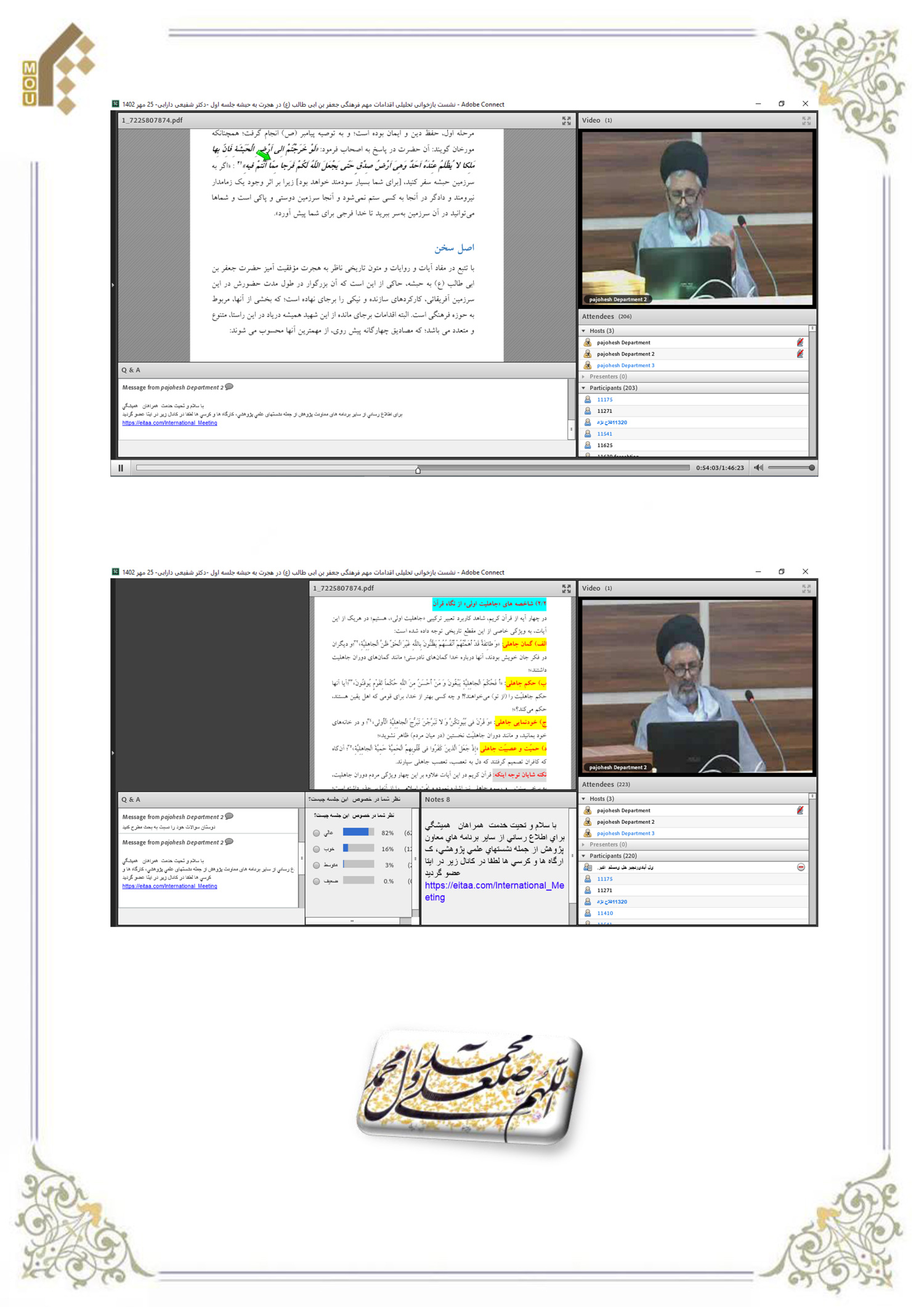Minimize the lower Adobe Connect window
The image size is (924, 1307).
click(x=758, y=572)
